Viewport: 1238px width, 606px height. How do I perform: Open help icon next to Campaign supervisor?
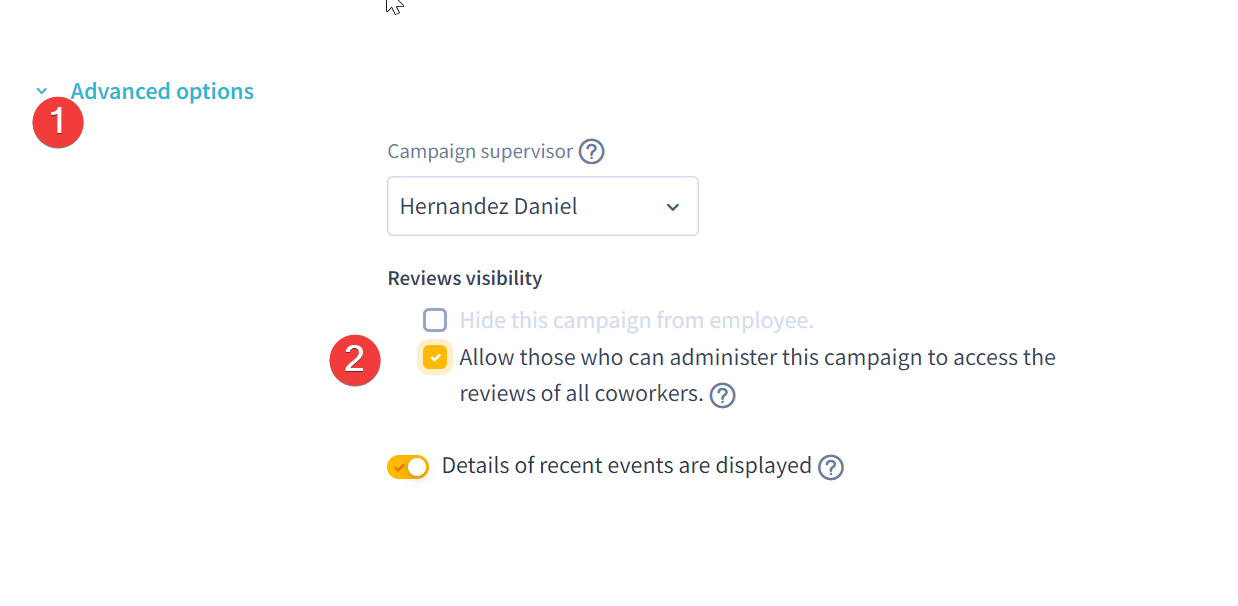coord(592,152)
